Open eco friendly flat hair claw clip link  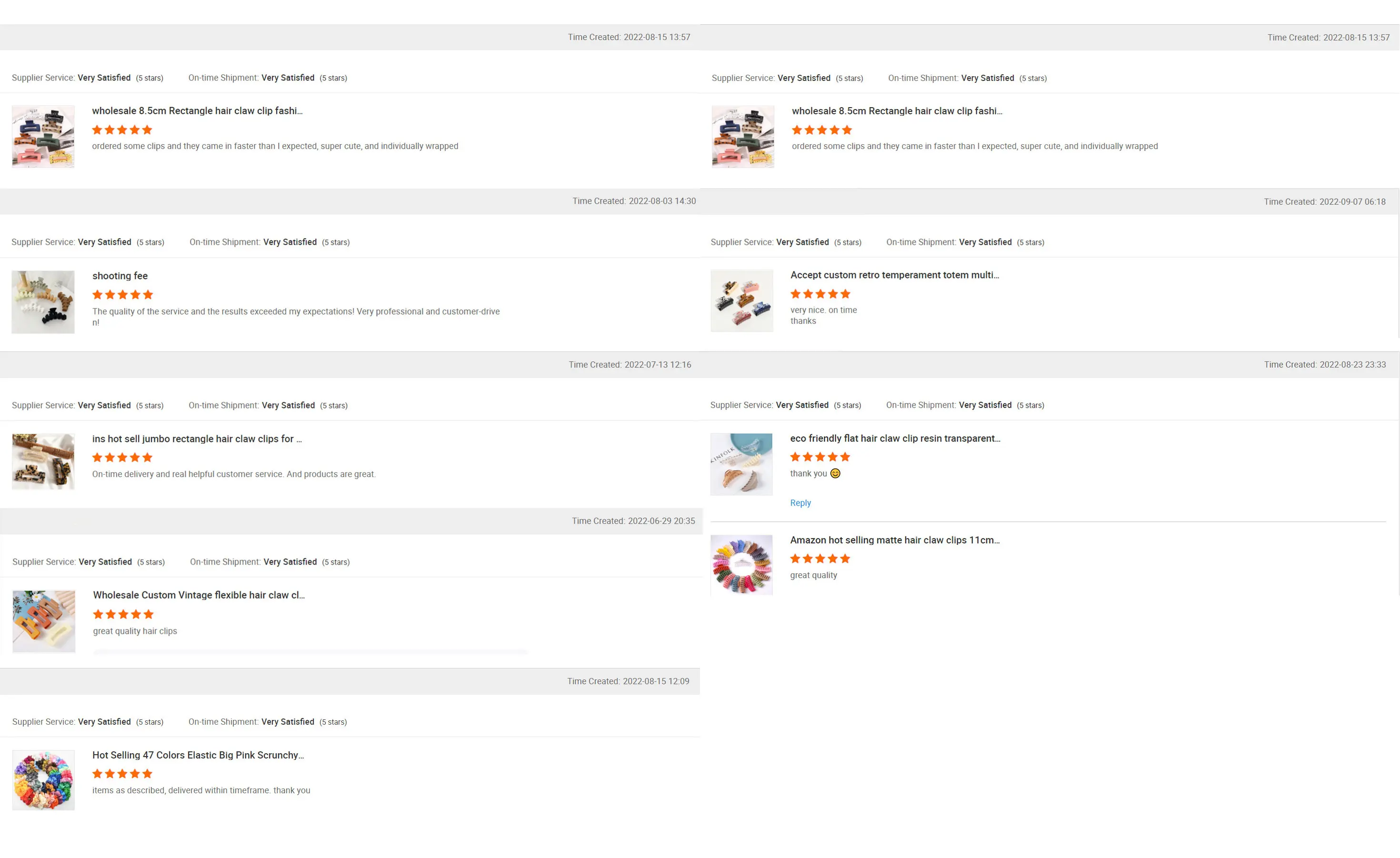[x=895, y=438]
